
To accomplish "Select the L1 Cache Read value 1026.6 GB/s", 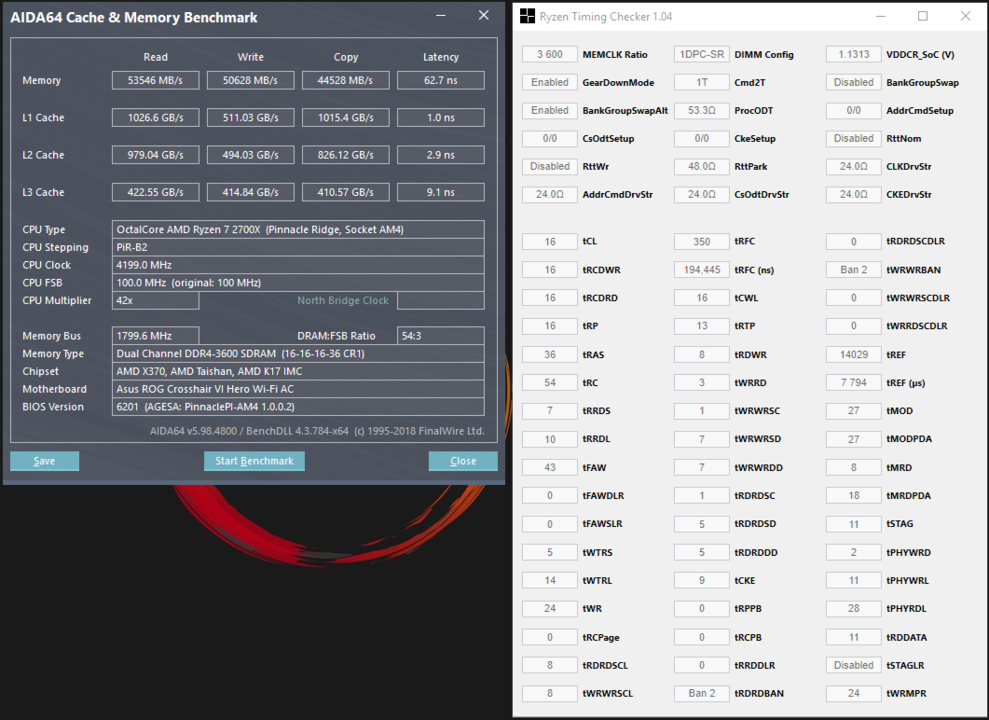I will (x=156, y=117).
